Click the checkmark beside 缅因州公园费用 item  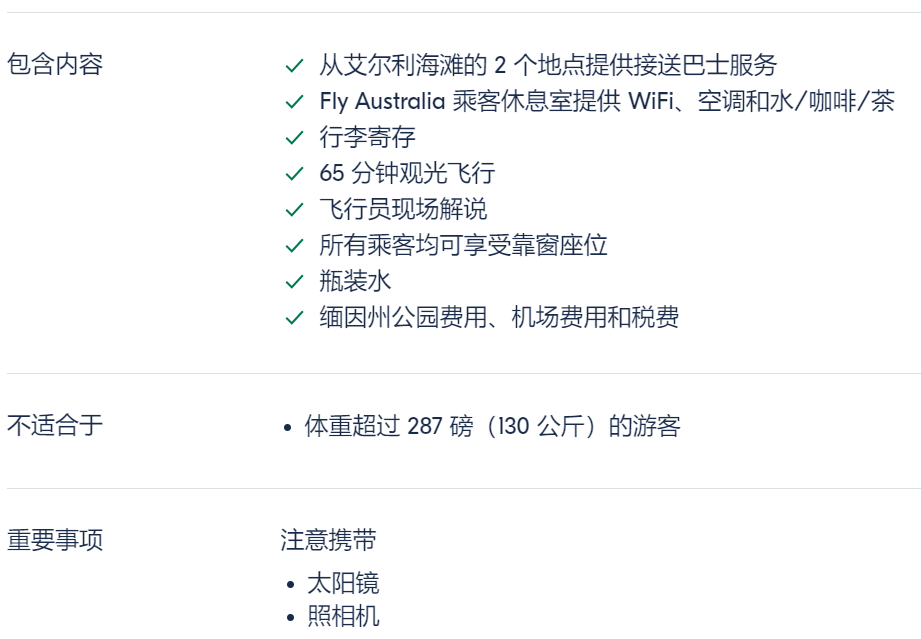click(x=294, y=318)
